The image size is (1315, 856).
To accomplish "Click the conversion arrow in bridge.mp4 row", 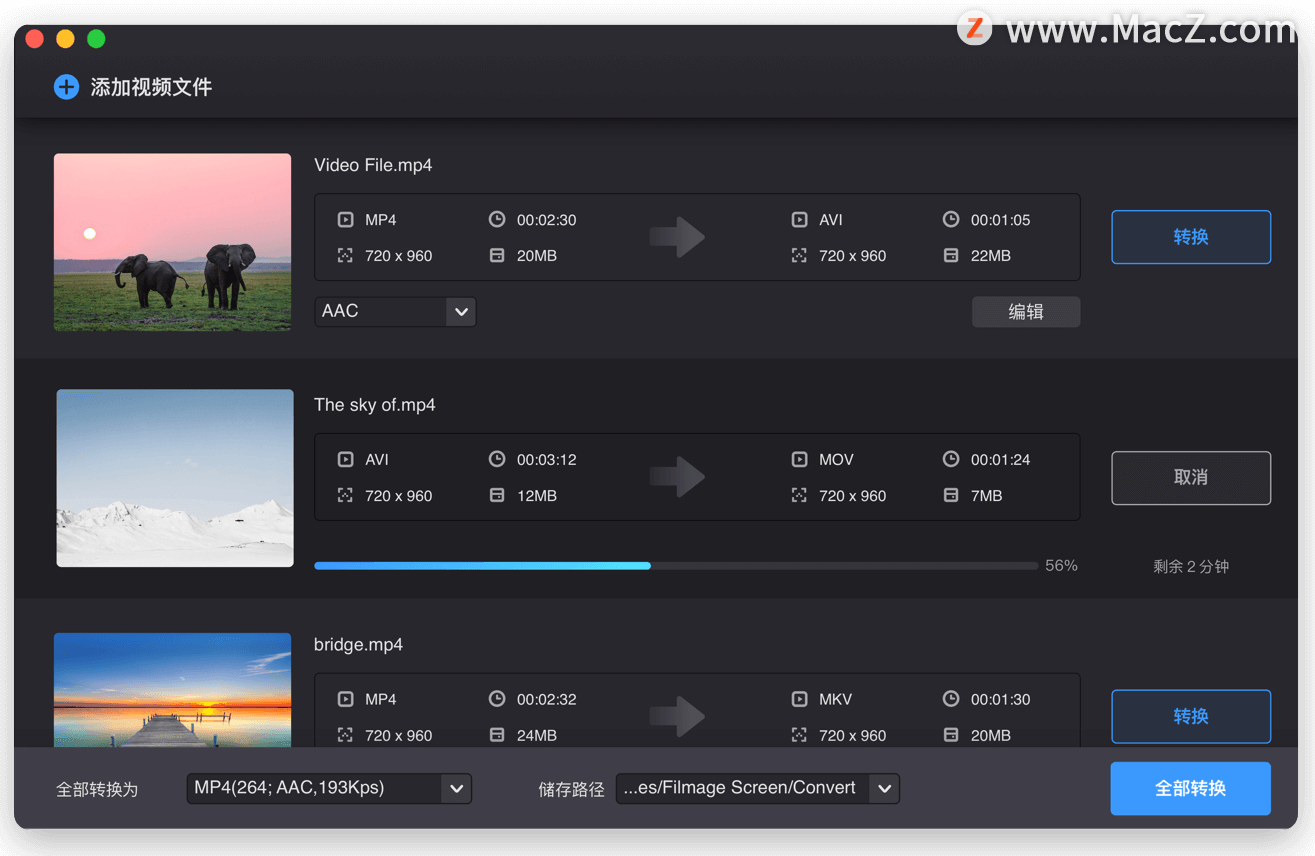I will (677, 717).
